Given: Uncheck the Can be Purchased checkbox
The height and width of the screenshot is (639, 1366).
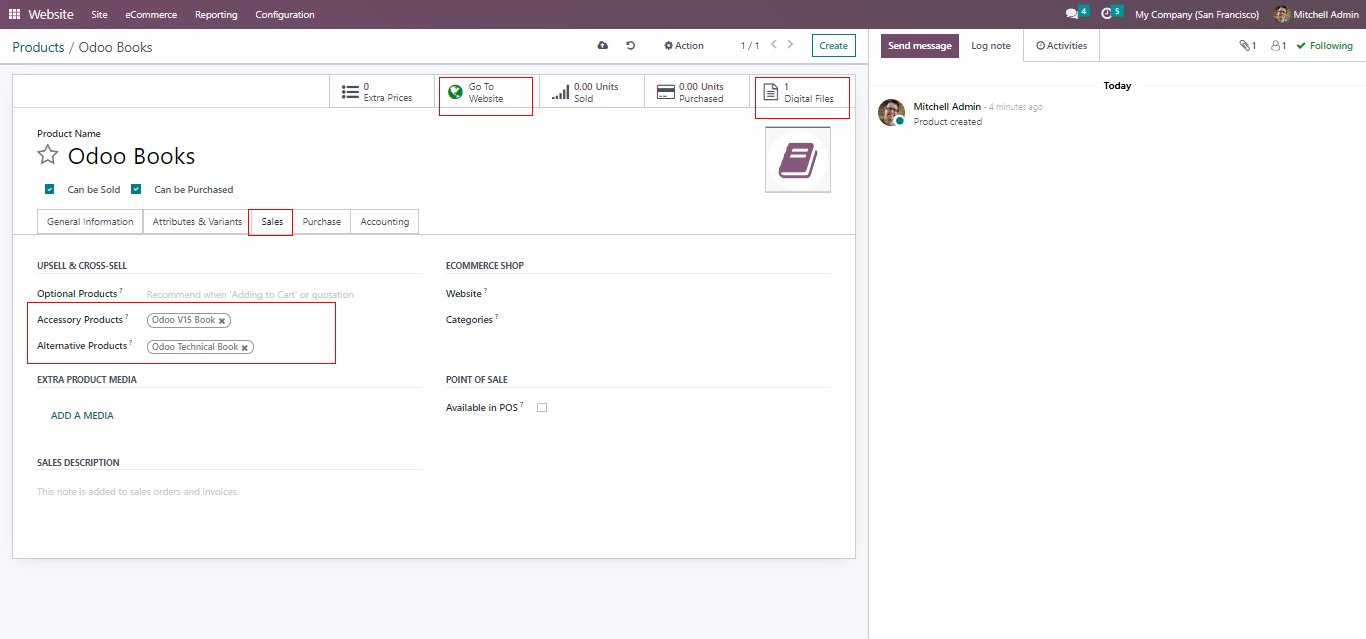Looking at the screenshot, I should (x=136, y=189).
